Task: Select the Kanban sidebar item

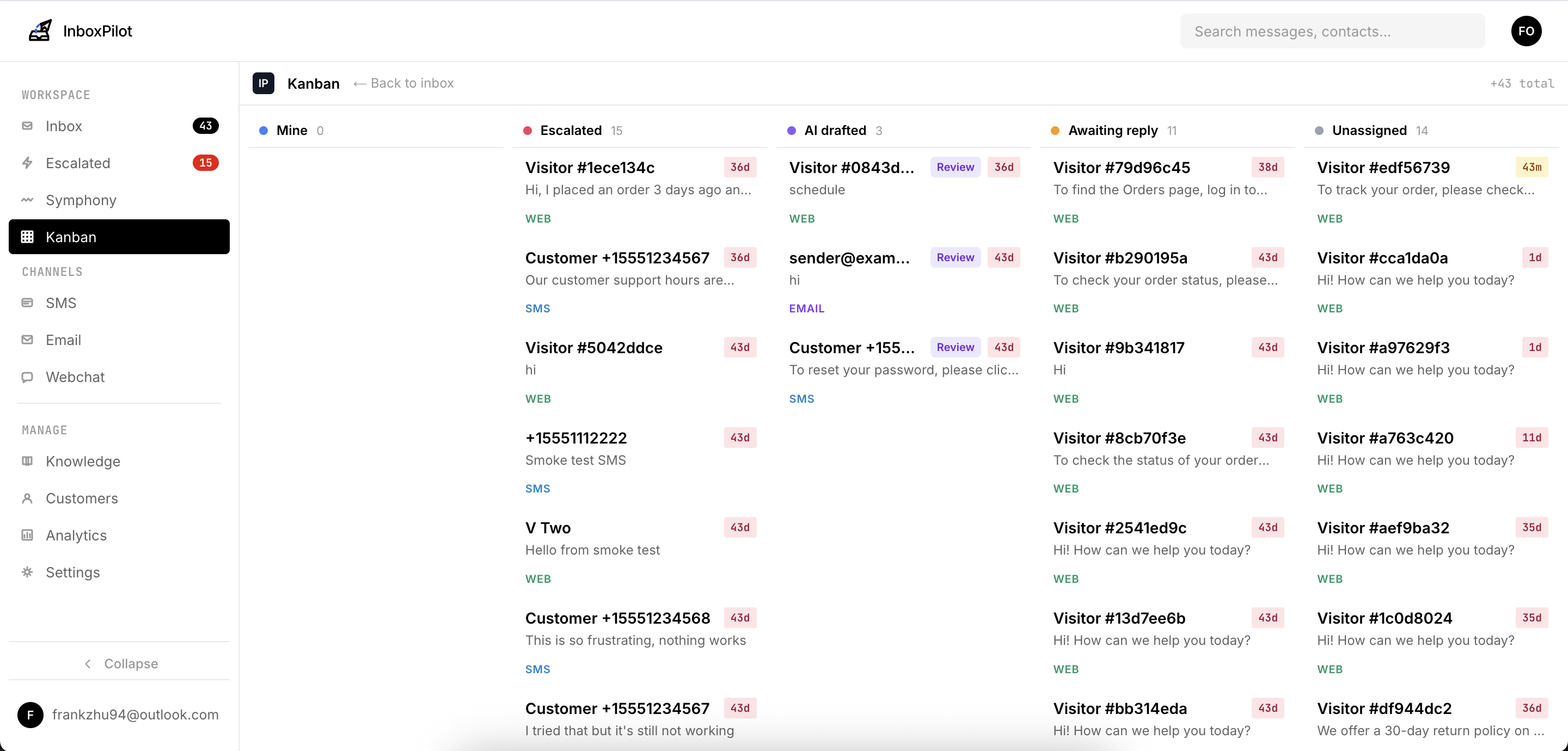Action: [119, 237]
